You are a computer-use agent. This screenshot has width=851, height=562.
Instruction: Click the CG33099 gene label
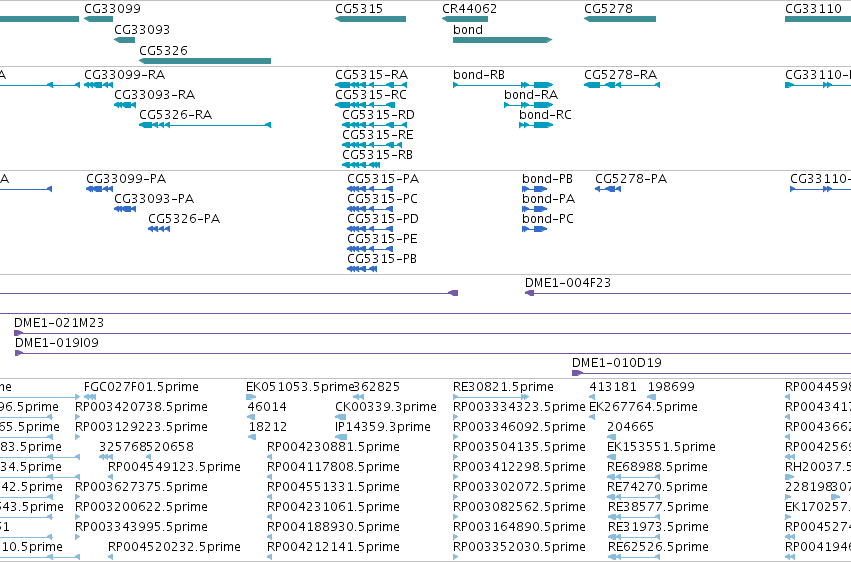click(112, 9)
